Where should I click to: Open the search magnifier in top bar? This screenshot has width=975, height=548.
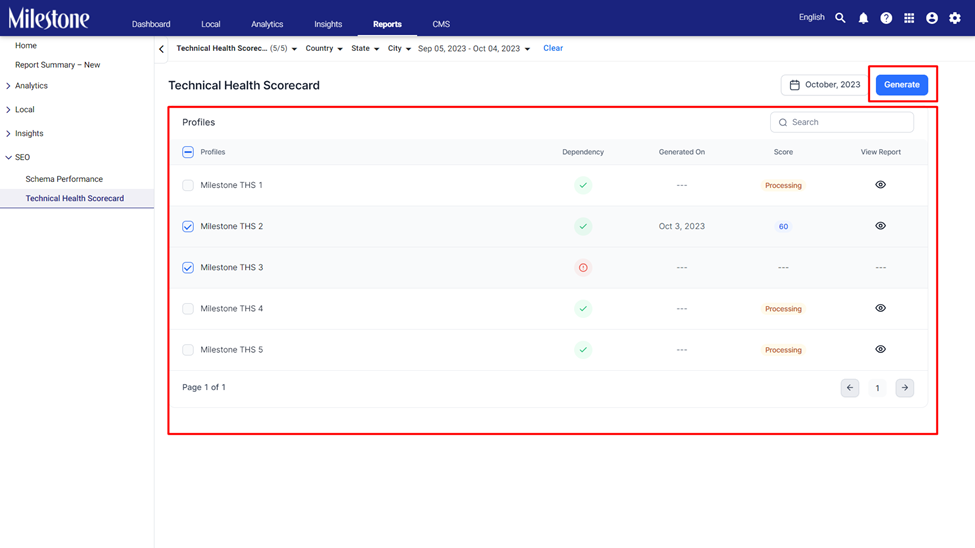pos(840,18)
